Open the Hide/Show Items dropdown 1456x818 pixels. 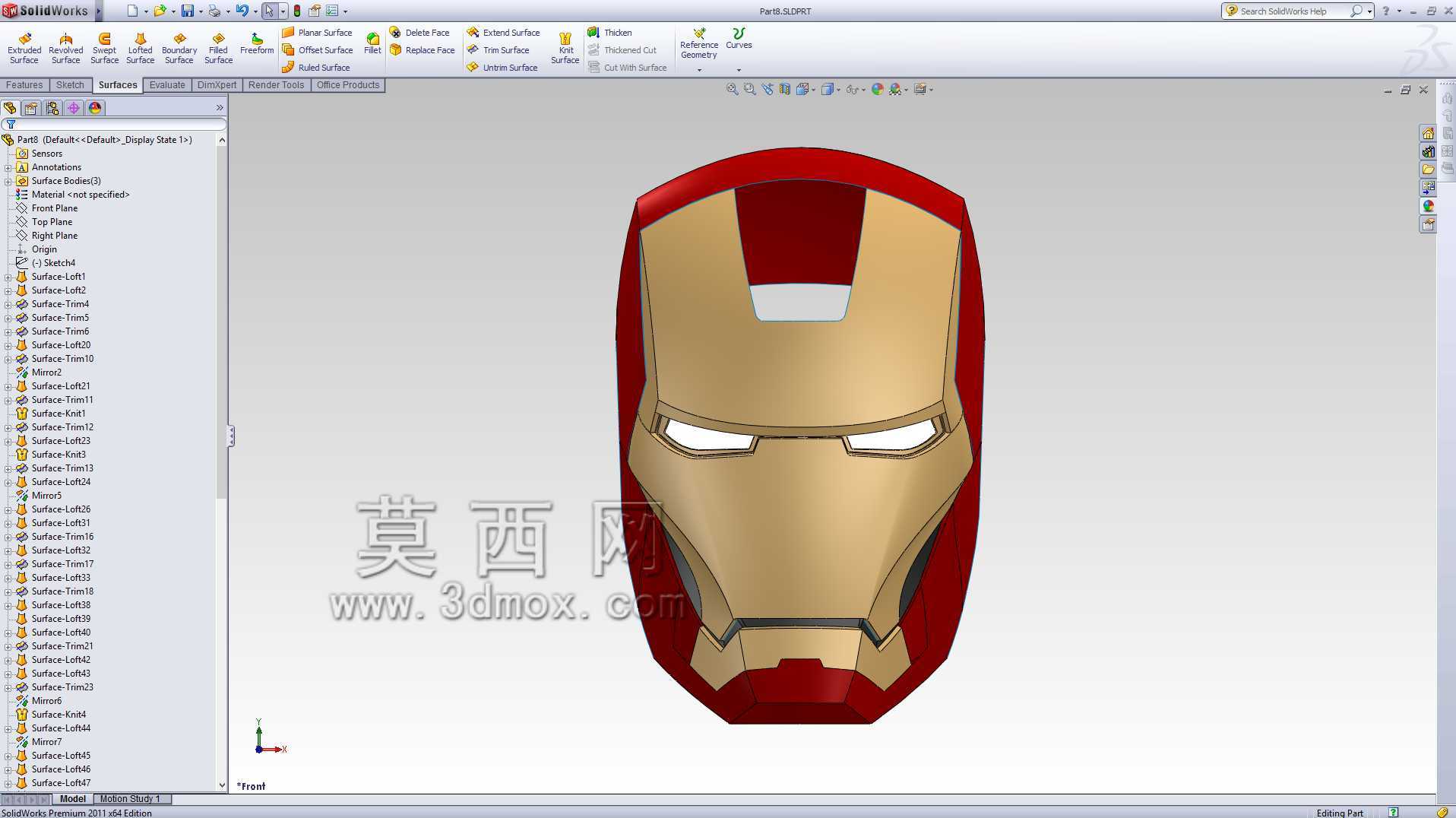(856, 89)
